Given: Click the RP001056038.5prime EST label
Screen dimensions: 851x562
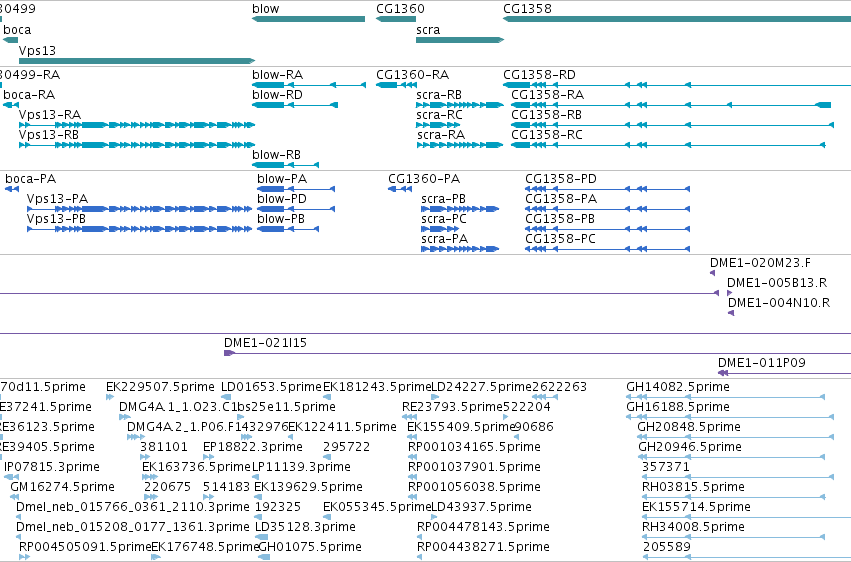Looking at the screenshot, I should pos(474,488).
